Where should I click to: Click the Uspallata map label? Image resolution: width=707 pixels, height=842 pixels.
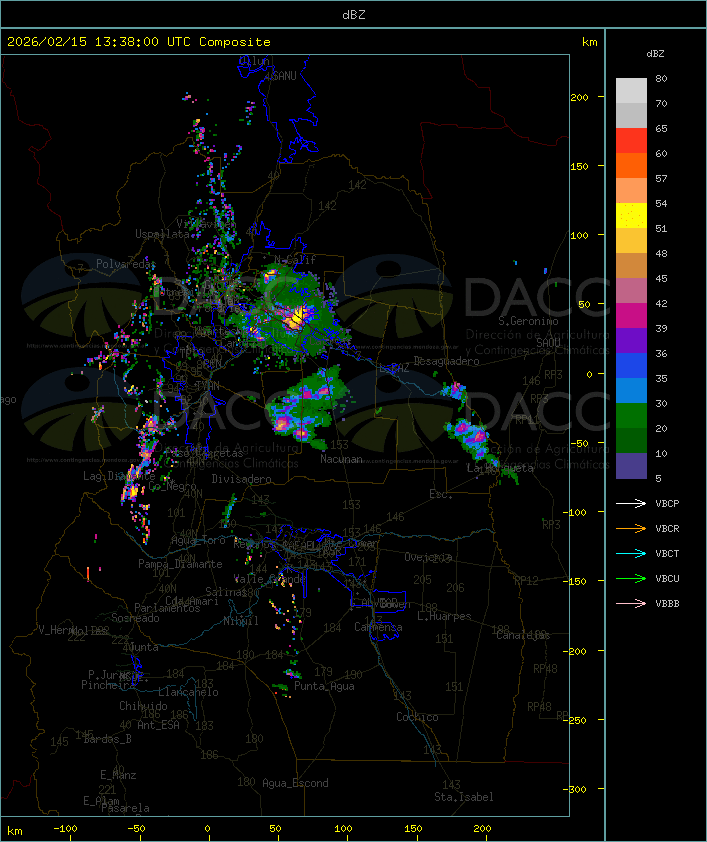(x=162, y=235)
